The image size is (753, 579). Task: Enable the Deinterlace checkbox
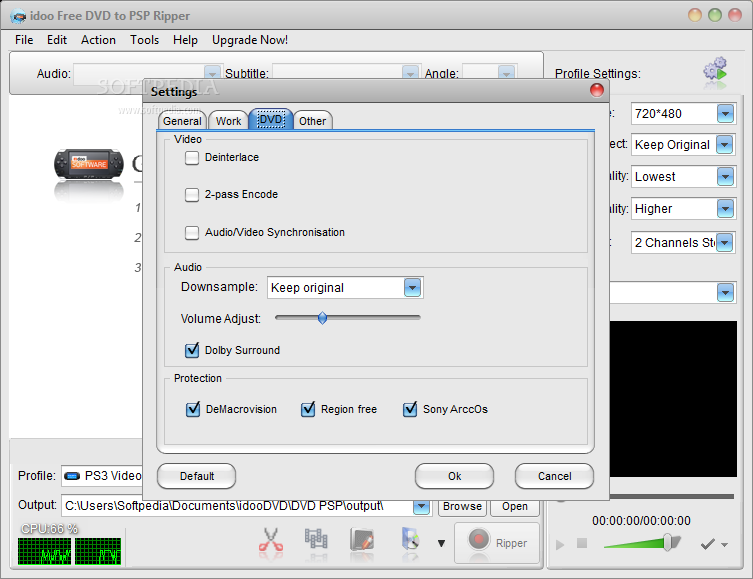(192, 157)
